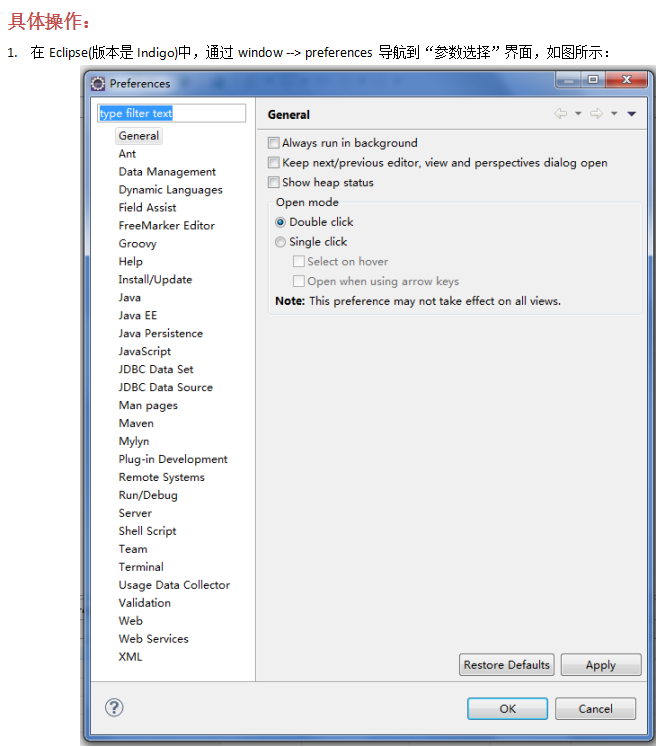Choose the Double click open mode
Image resolution: width=657 pixels, height=747 pixels.
280,222
